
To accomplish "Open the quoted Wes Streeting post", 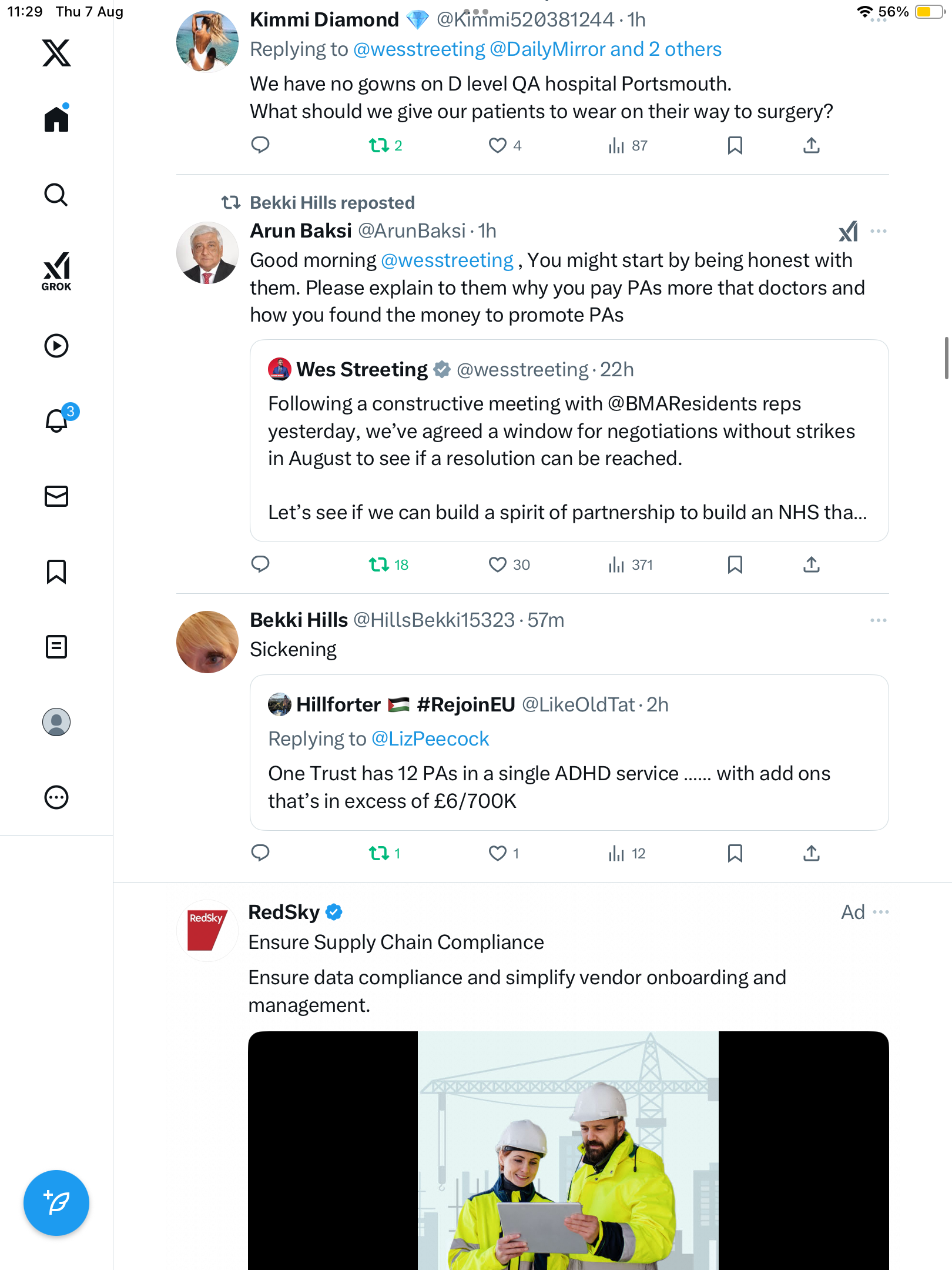I will tap(568, 441).
